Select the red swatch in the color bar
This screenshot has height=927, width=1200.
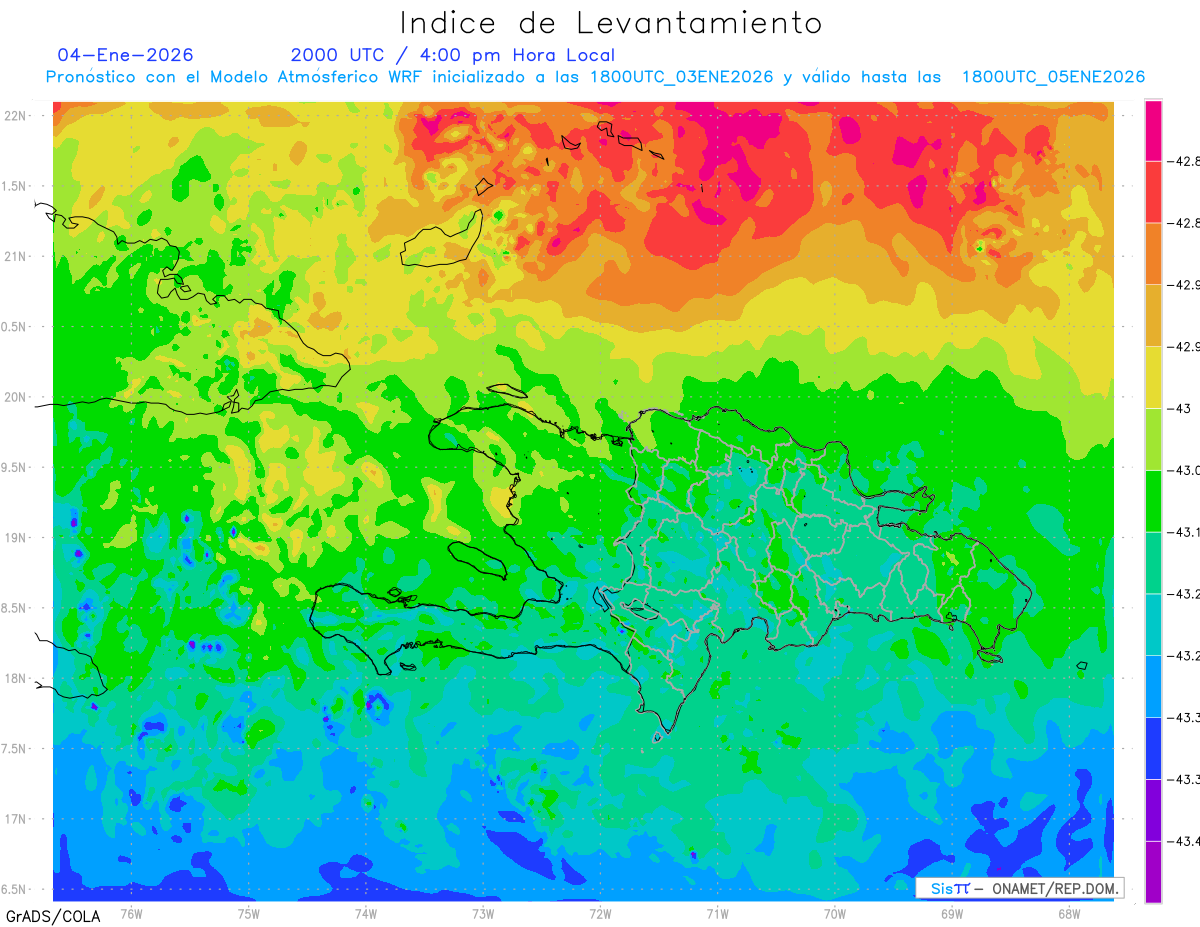[1153, 191]
